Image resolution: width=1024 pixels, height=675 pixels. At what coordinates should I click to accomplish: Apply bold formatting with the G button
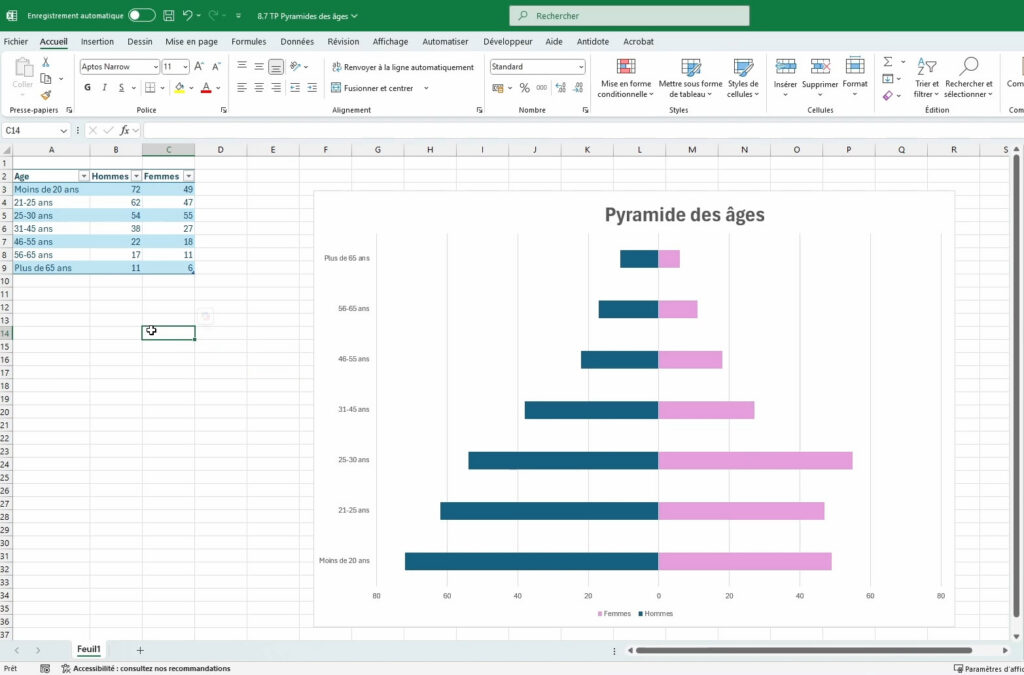point(87,88)
